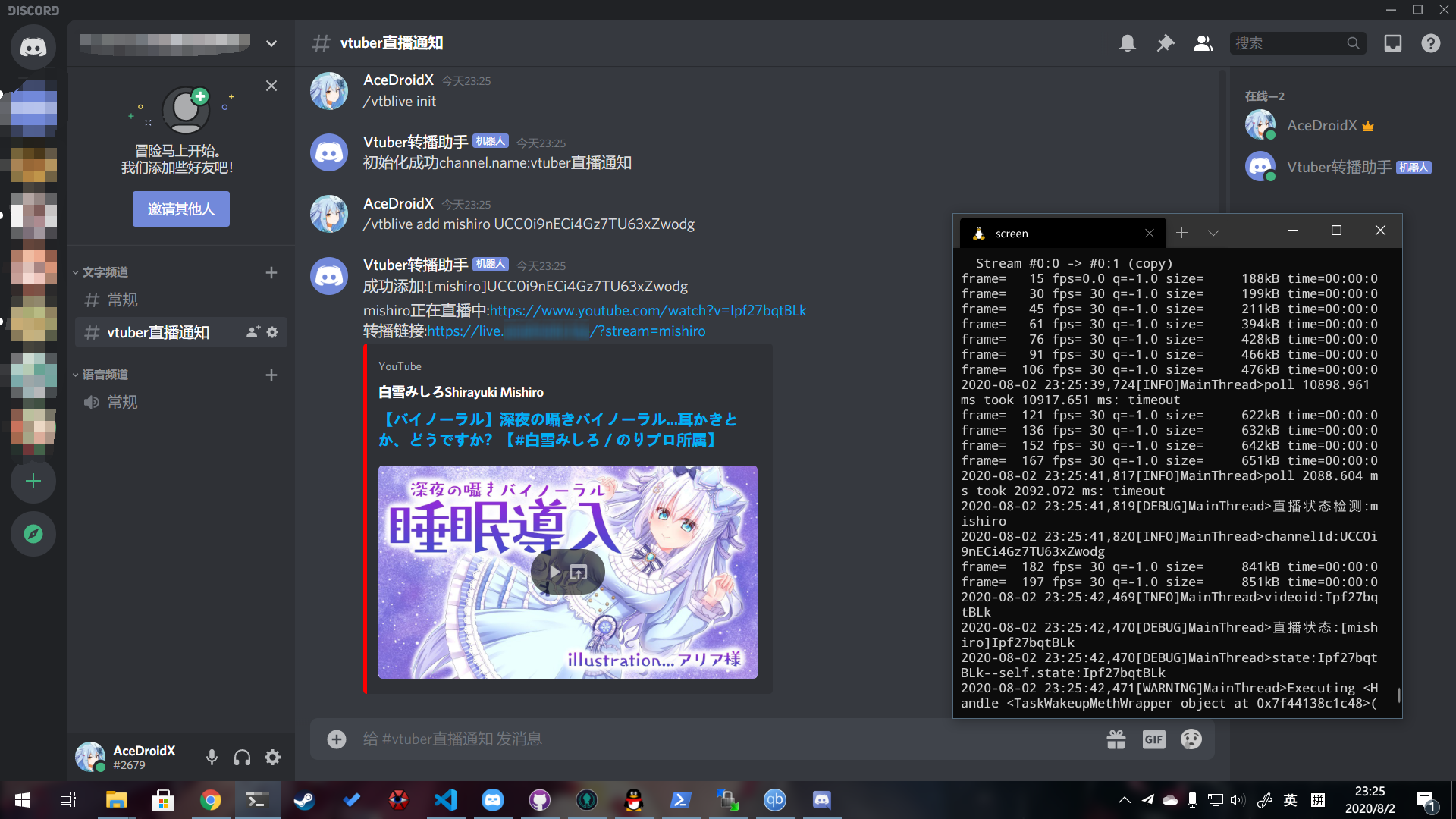The width and height of the screenshot is (1456, 819).
Task: Open the YouTube watch link in chat
Action: [648, 310]
